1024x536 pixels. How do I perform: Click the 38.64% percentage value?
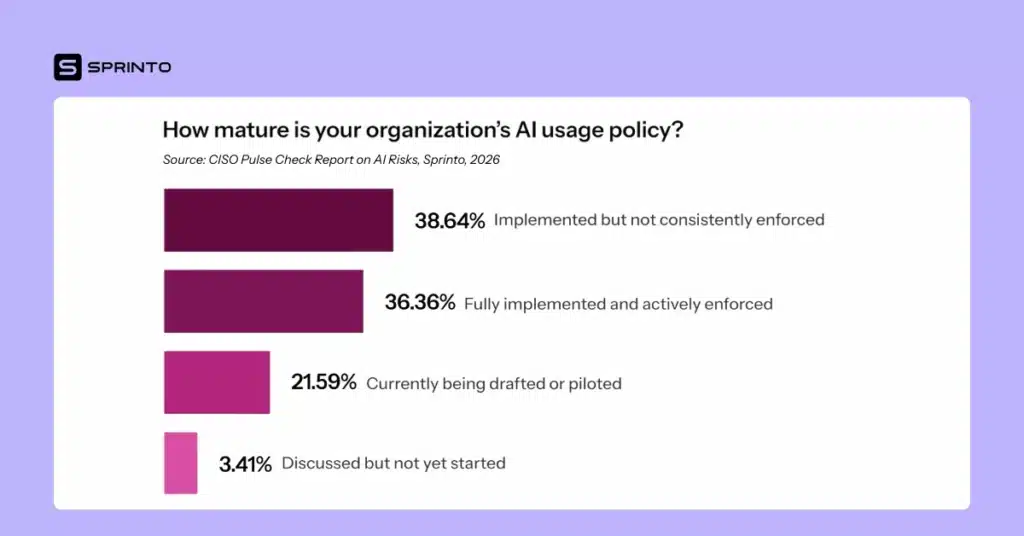tap(450, 220)
